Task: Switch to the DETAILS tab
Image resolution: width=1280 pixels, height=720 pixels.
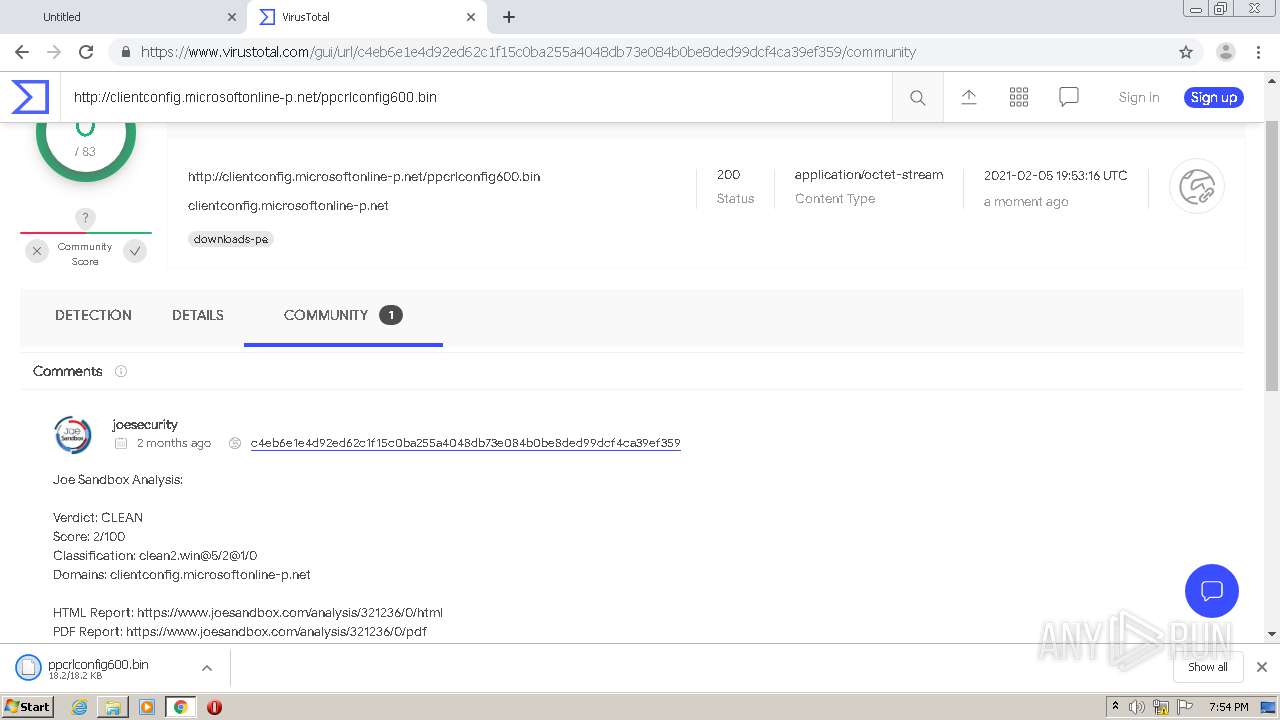Action: click(x=198, y=315)
